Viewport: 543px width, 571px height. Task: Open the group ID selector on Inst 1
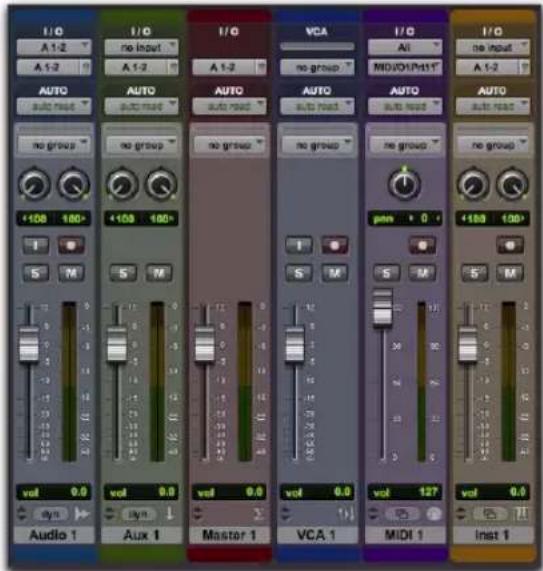[493, 145]
